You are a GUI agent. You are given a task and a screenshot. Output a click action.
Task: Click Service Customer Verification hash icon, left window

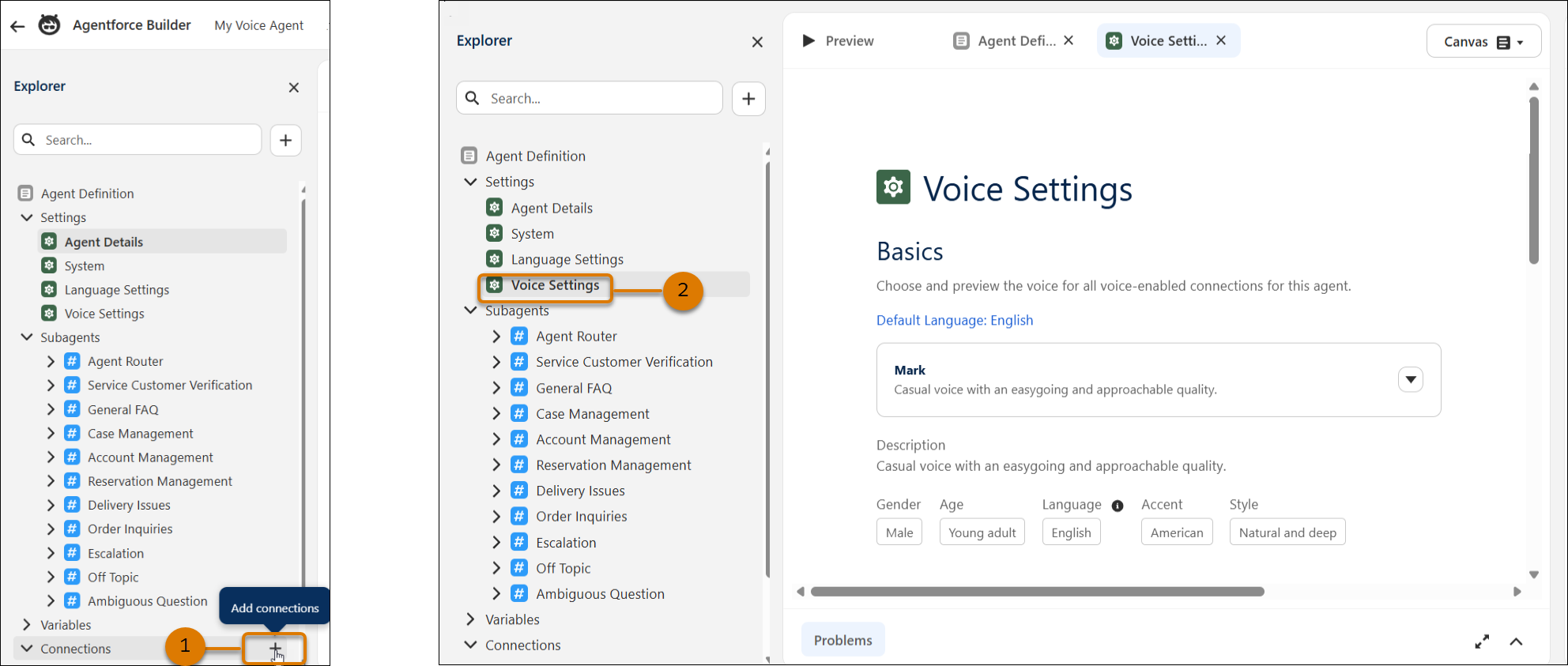point(72,385)
